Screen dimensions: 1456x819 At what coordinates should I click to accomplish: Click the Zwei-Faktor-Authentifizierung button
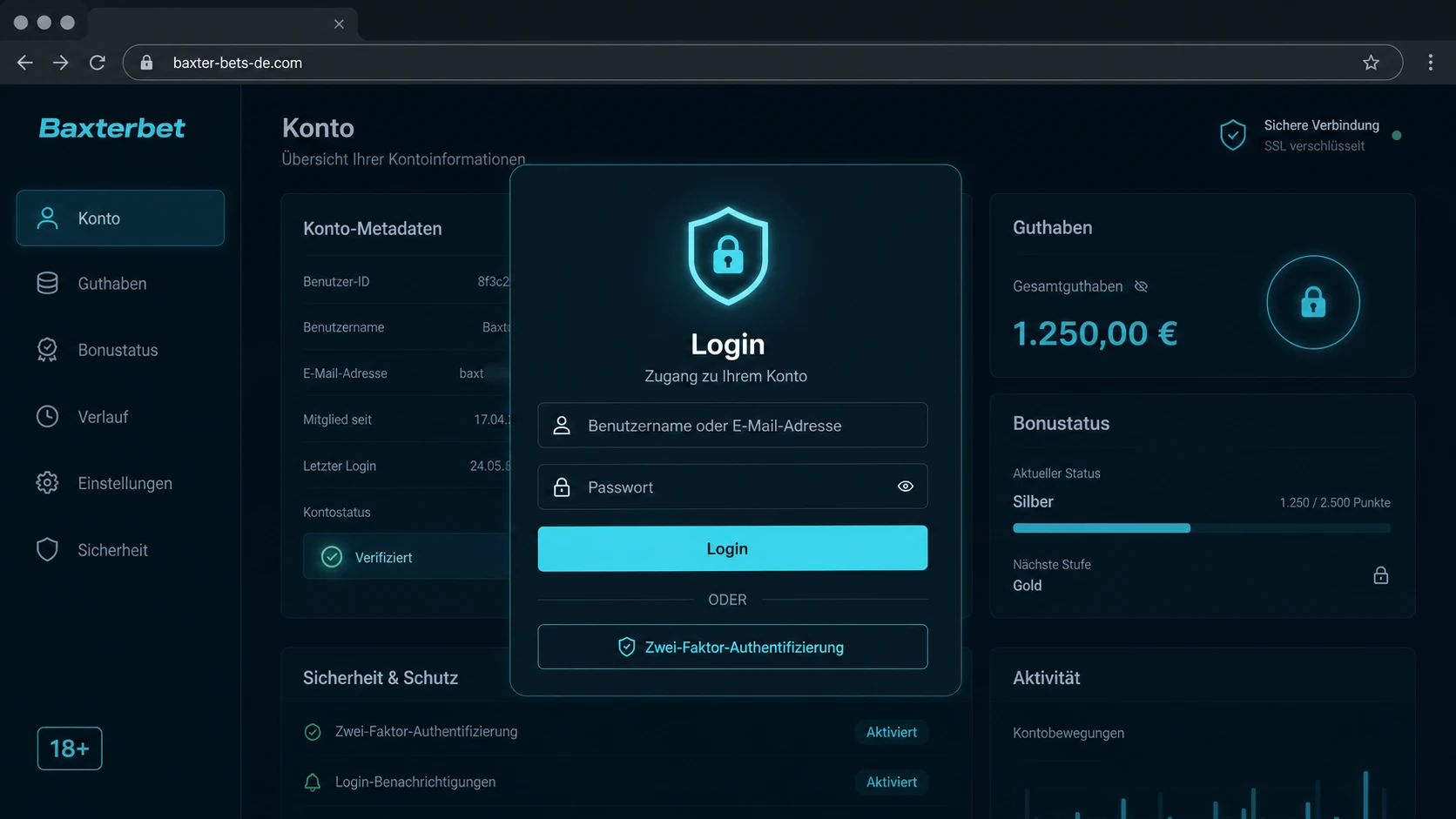click(732, 647)
